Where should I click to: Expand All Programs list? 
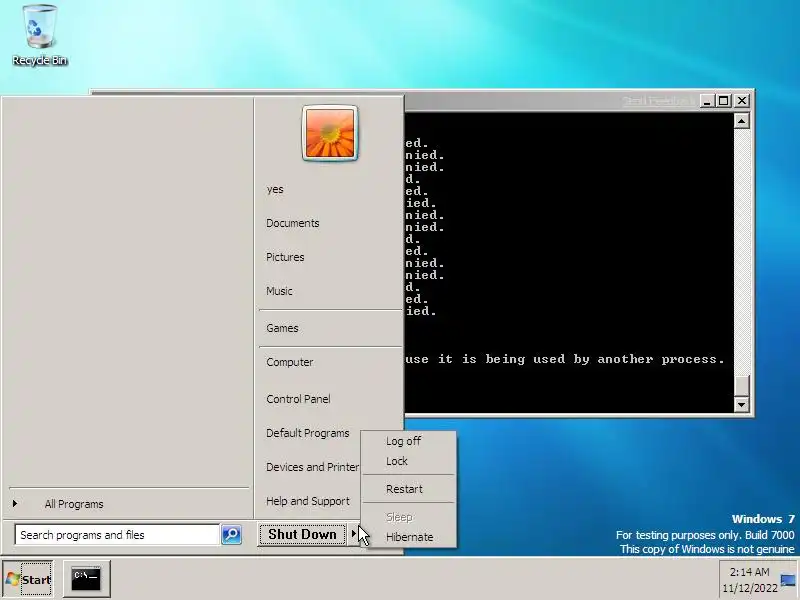[73, 504]
